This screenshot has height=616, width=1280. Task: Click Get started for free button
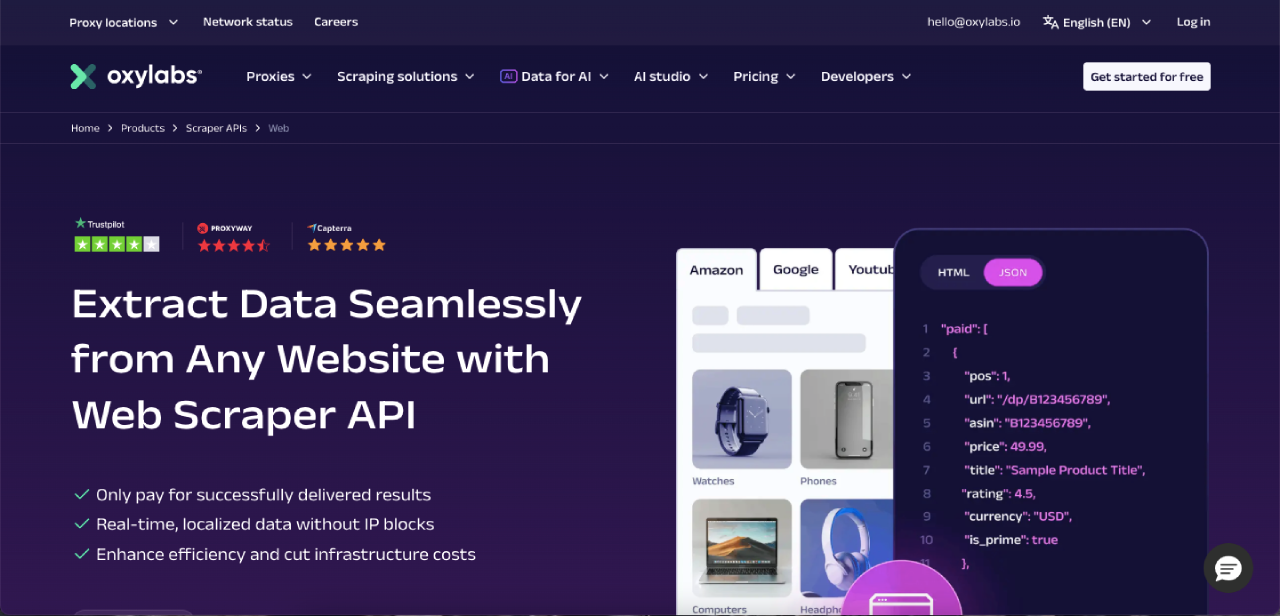1147,77
